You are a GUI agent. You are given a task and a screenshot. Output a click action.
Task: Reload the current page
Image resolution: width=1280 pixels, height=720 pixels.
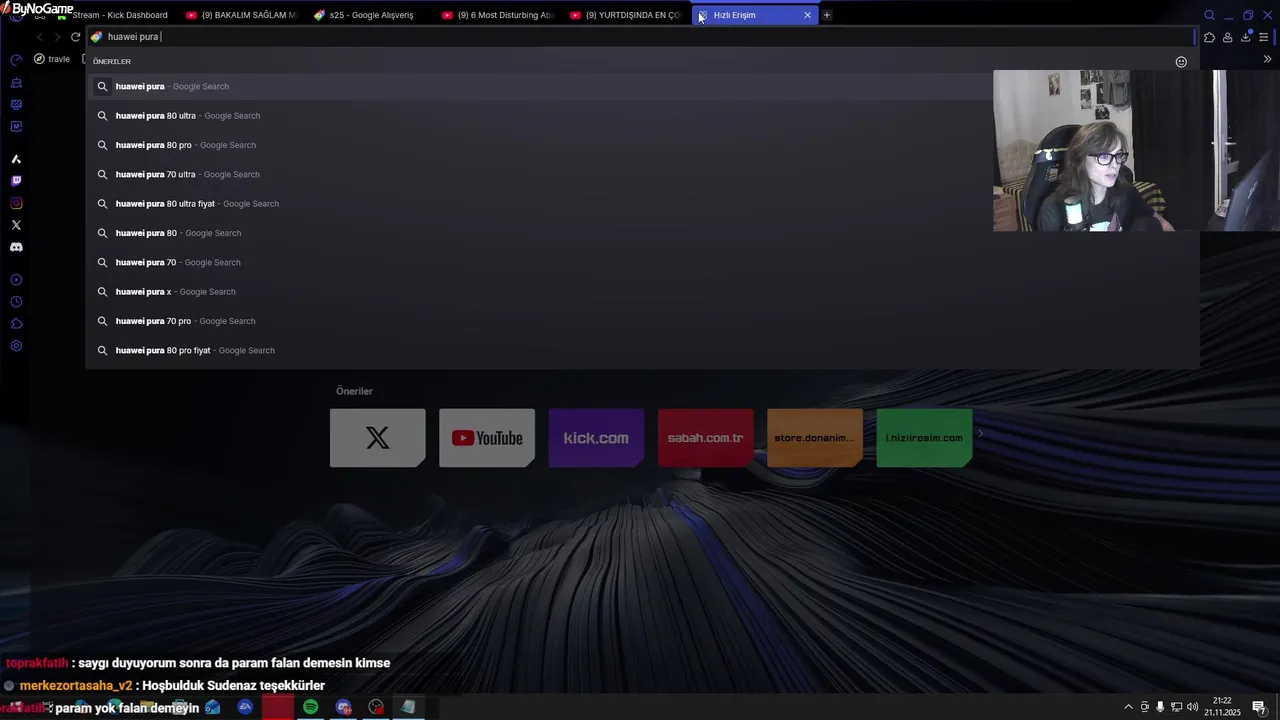tap(75, 37)
